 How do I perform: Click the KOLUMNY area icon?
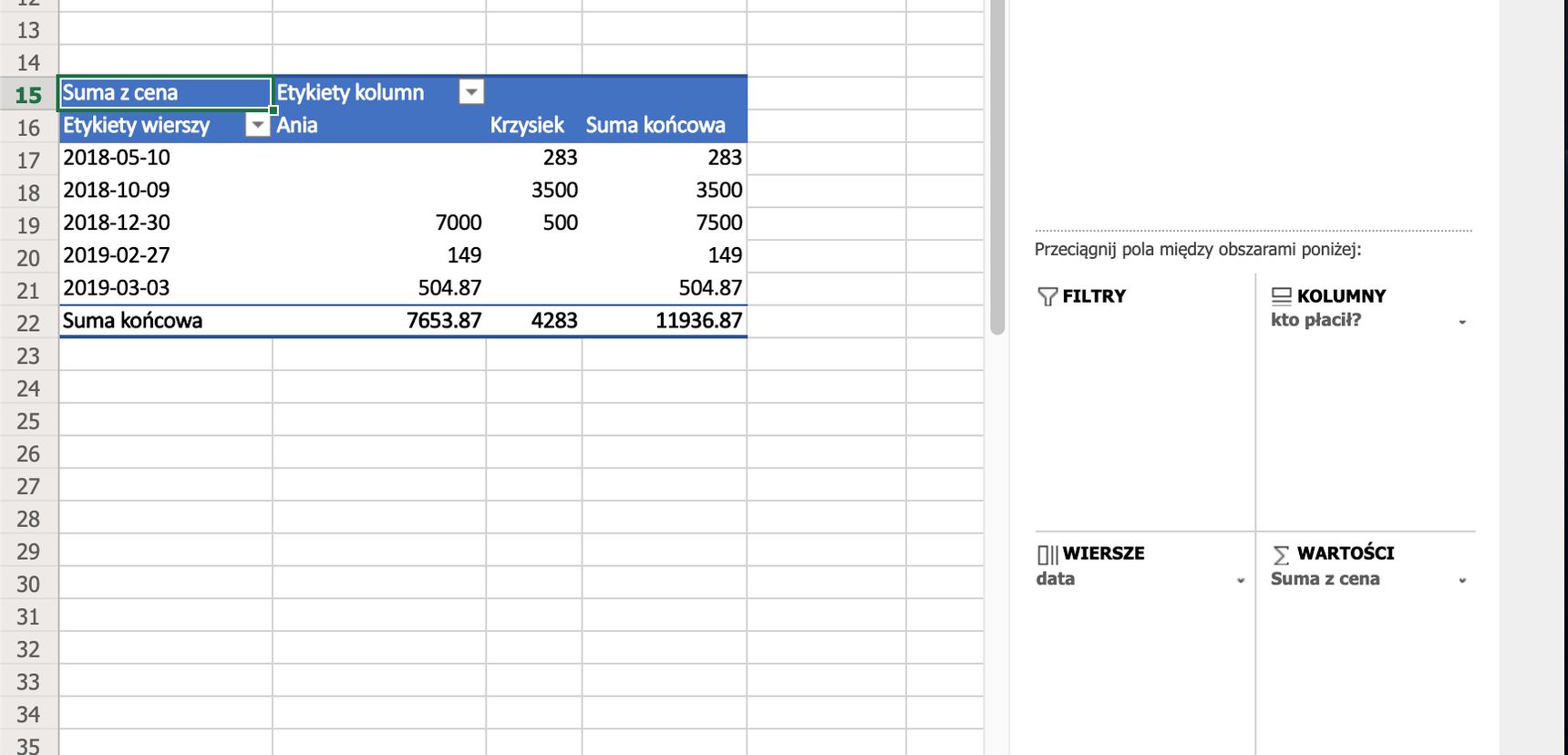click(1281, 296)
